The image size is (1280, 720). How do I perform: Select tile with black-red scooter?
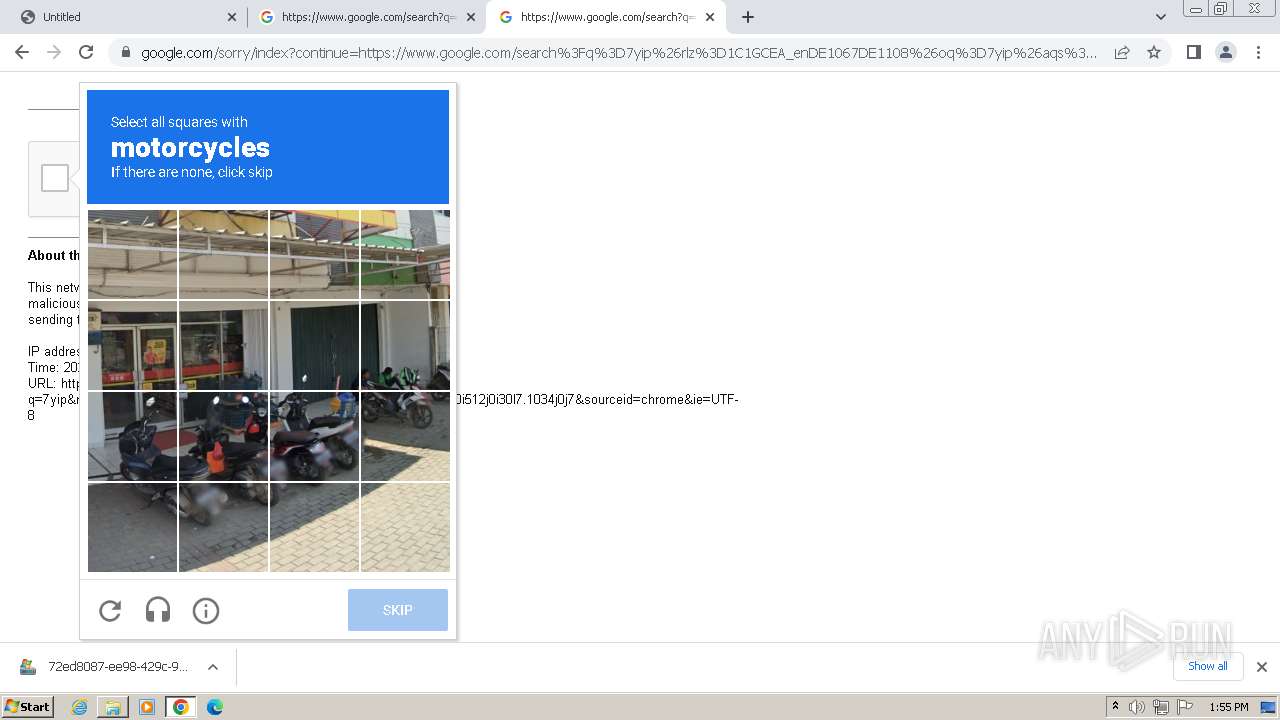point(314,436)
